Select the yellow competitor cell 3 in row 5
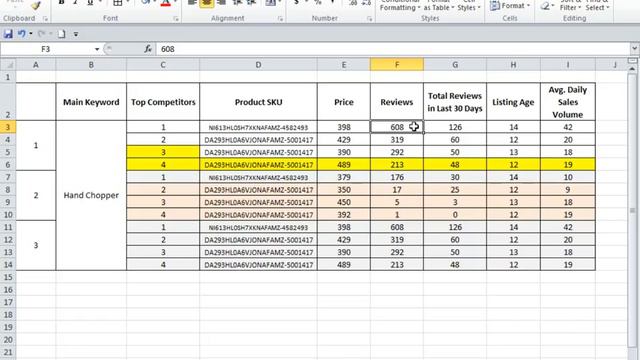Image resolution: width=640 pixels, height=360 pixels. [163, 152]
